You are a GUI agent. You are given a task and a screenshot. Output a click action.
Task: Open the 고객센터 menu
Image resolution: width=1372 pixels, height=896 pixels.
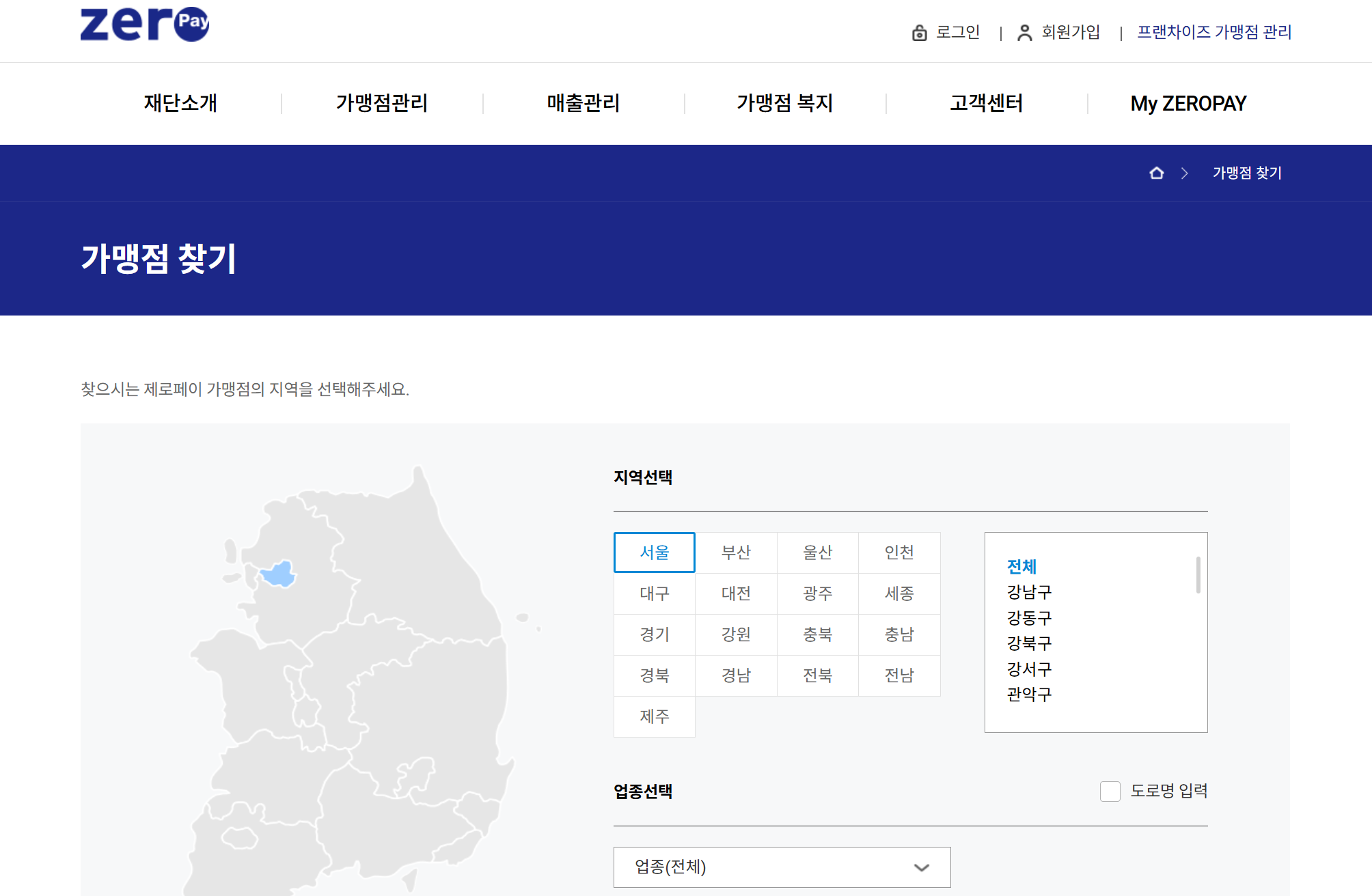click(986, 103)
